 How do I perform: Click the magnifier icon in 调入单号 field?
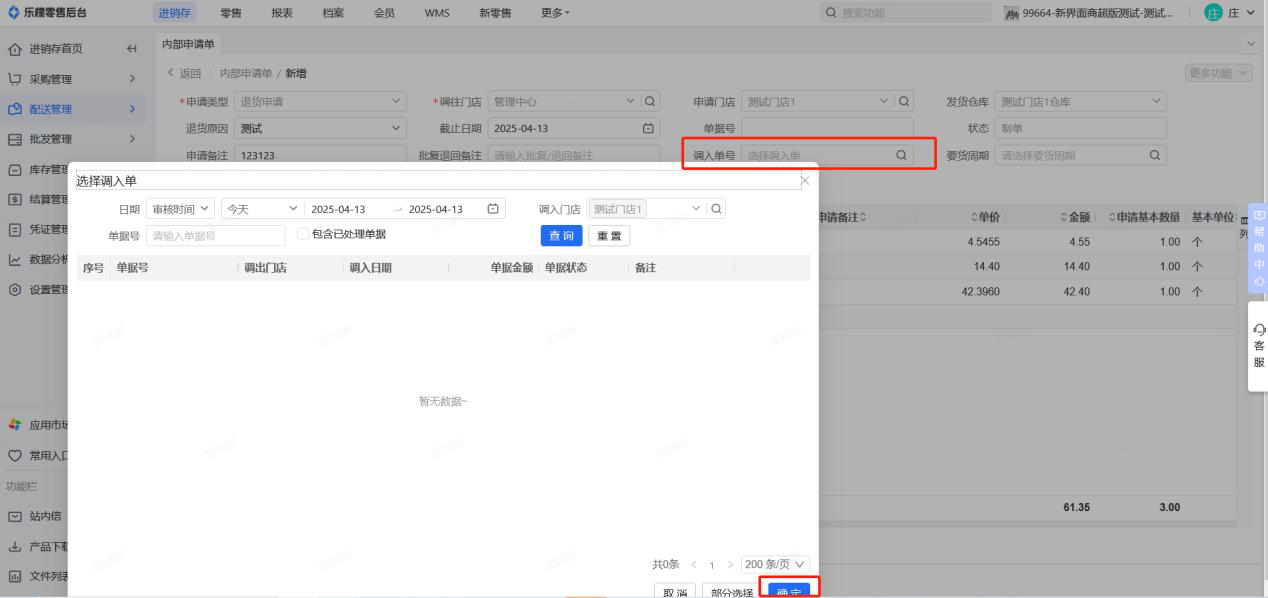900,155
